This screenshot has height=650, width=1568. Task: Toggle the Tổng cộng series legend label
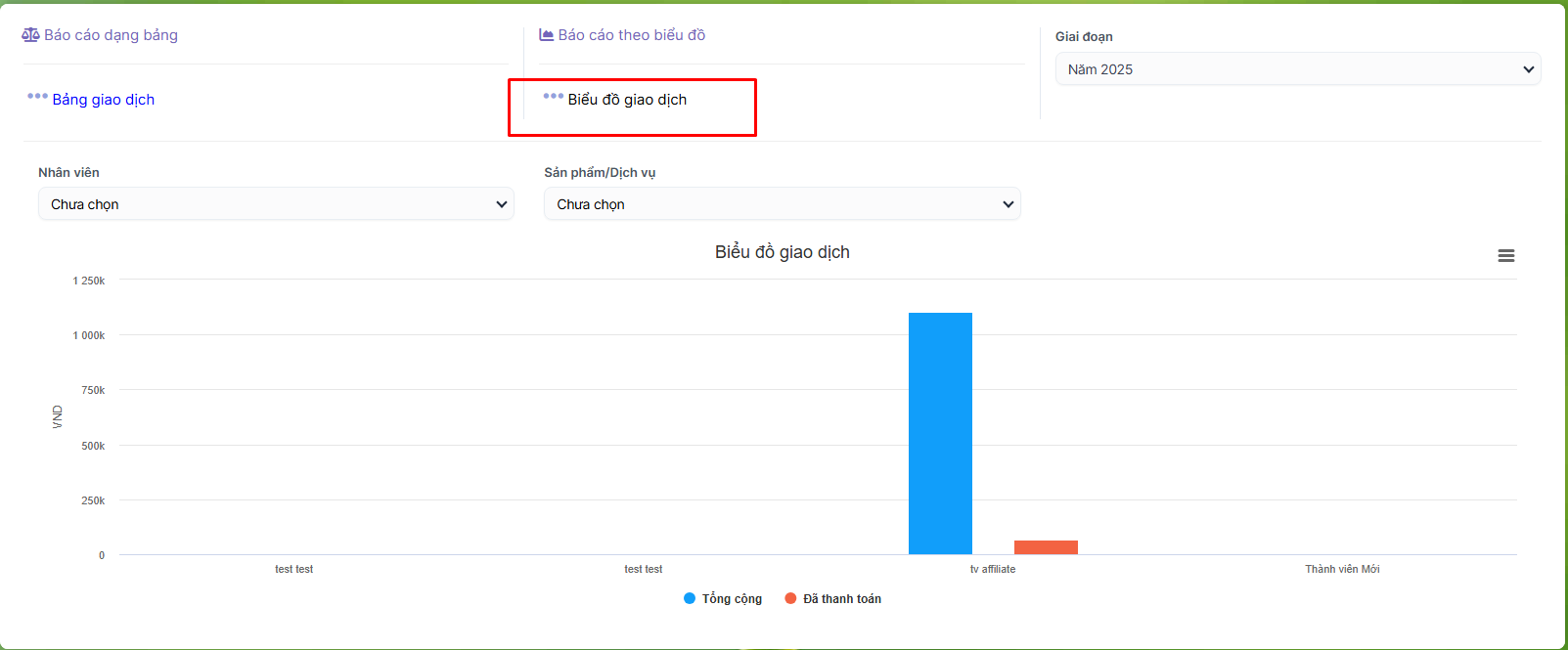pyautogui.click(x=732, y=599)
